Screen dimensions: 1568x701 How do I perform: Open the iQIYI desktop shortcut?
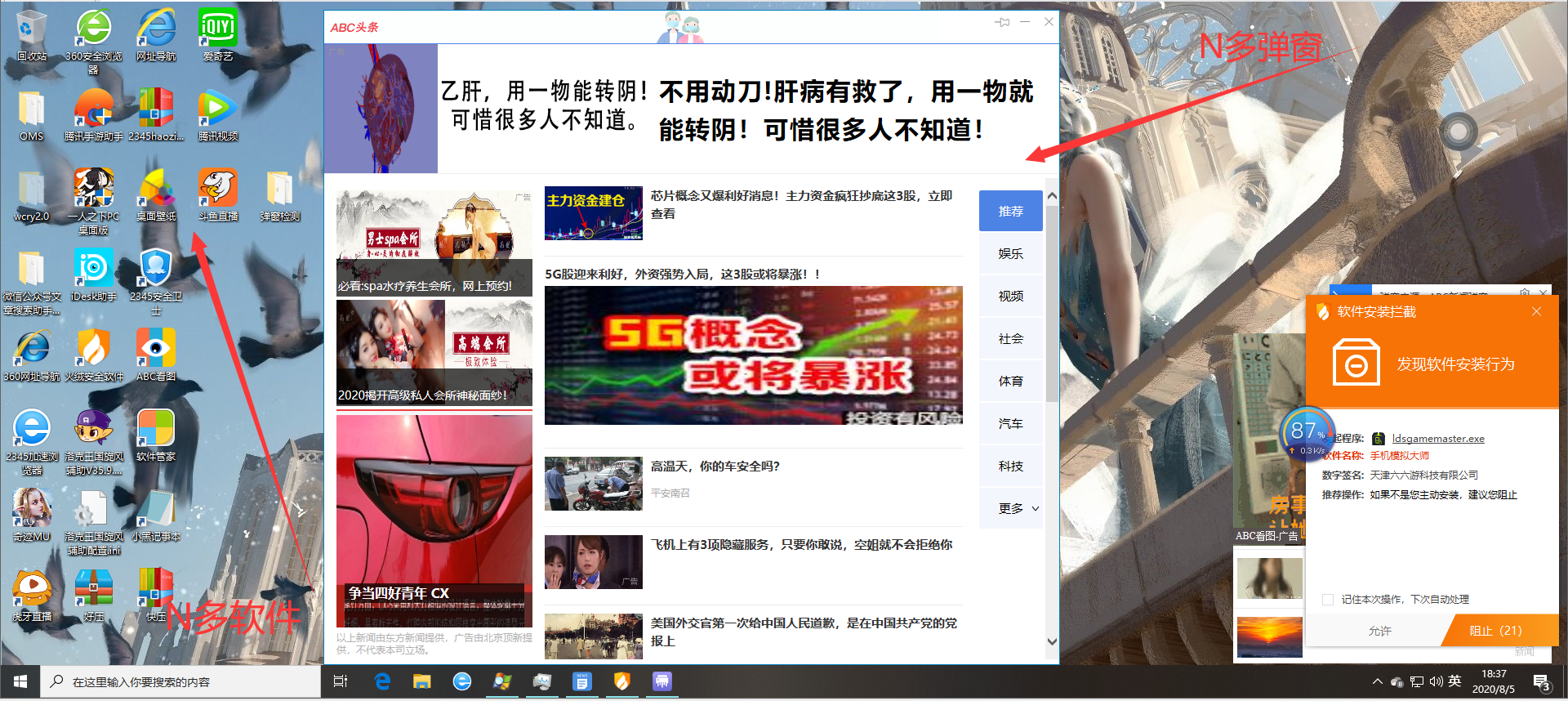[217, 29]
